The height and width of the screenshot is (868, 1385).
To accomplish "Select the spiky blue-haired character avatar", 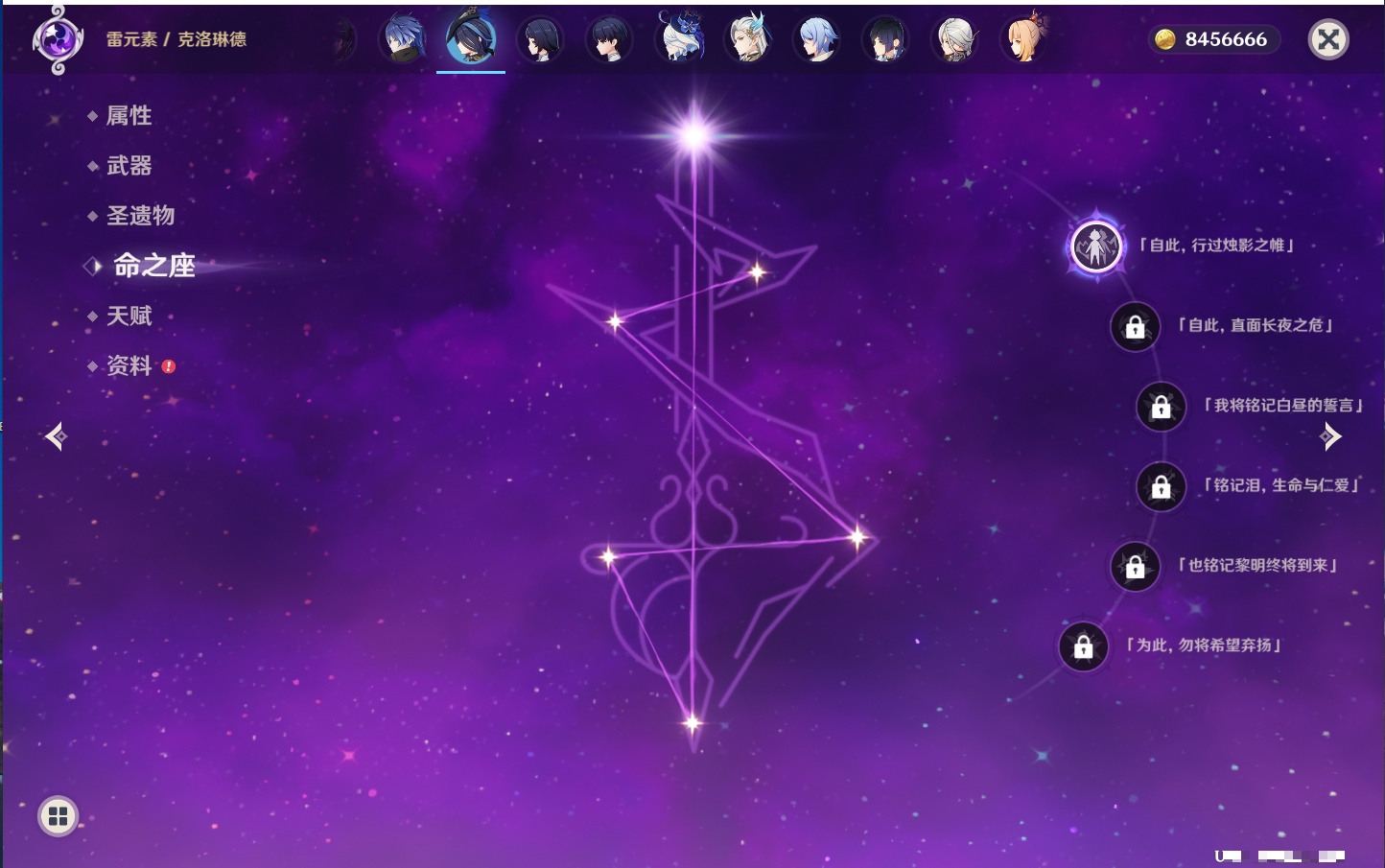I will point(404,39).
